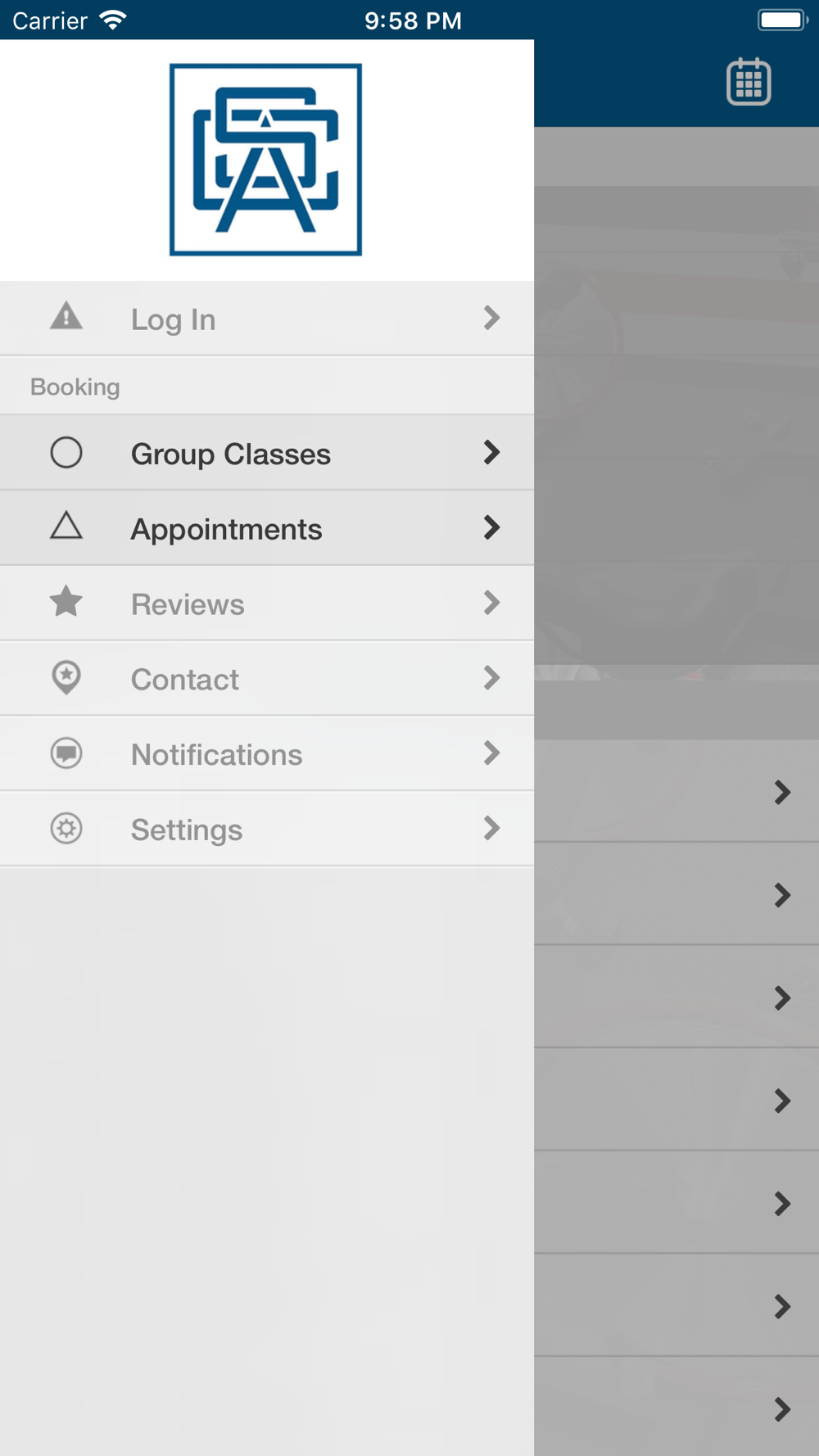Click Settings row chevron arrow
The width and height of the screenshot is (819, 1456).
click(x=491, y=829)
